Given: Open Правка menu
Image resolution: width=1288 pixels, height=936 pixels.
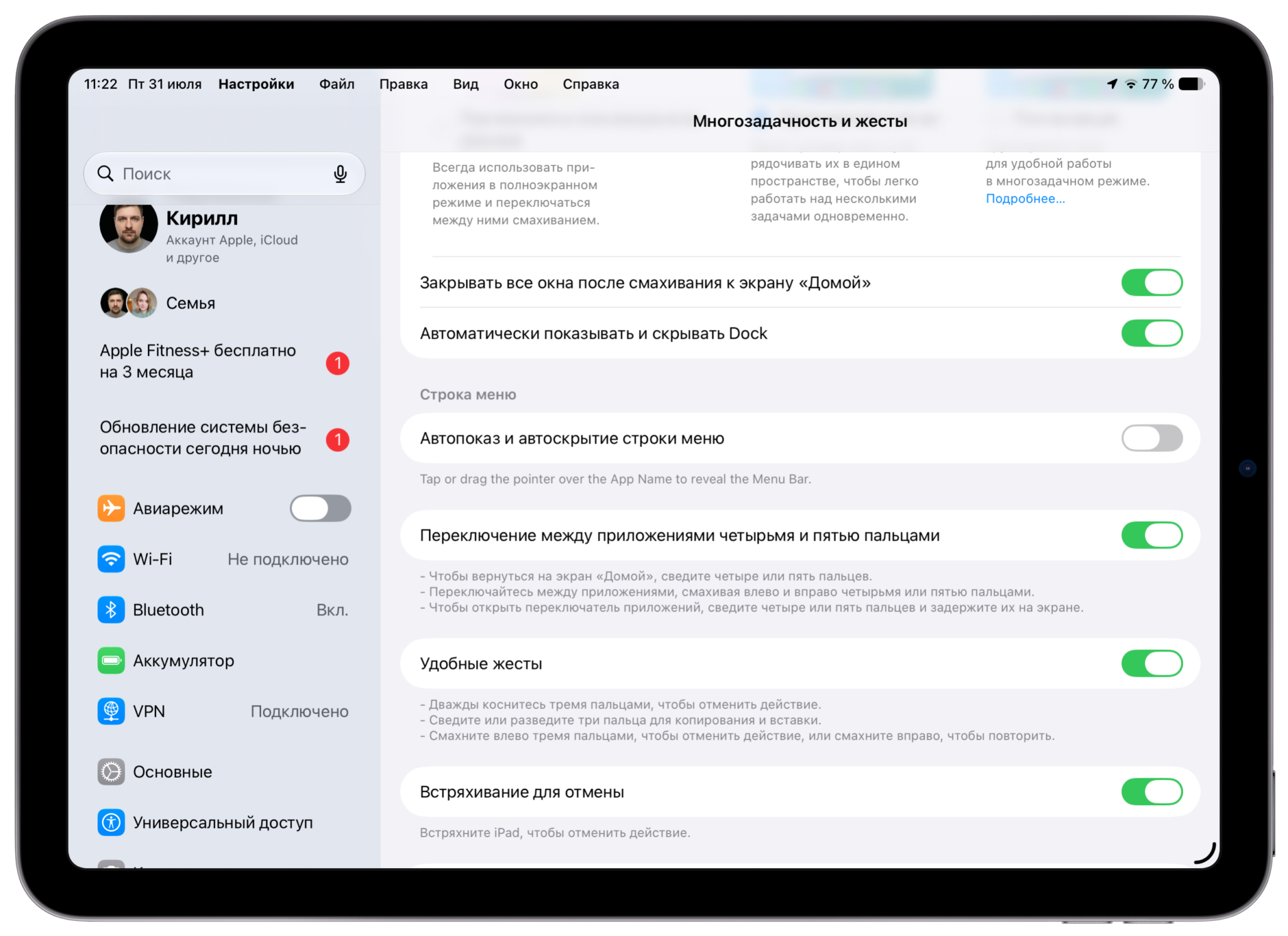Looking at the screenshot, I should (x=403, y=84).
